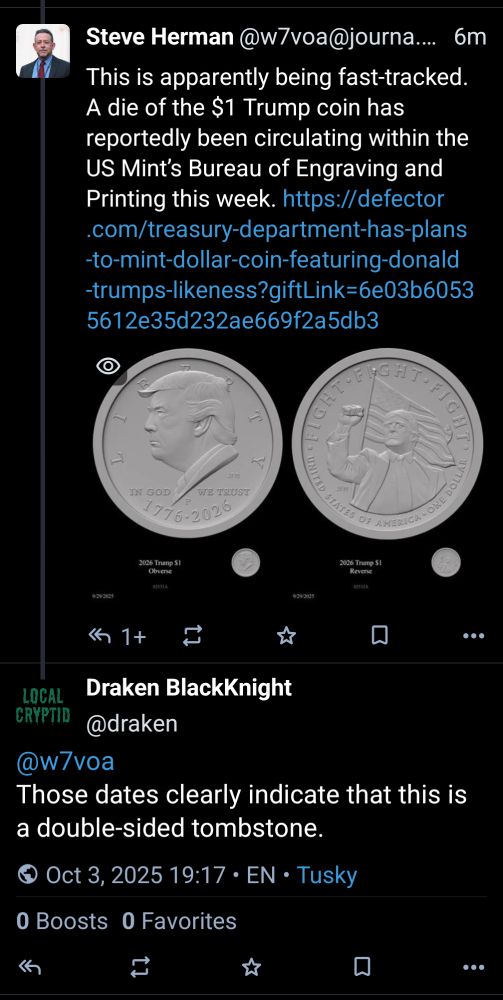503x1000 pixels.
Task: Open the Tusky client link
Action: pos(327,874)
